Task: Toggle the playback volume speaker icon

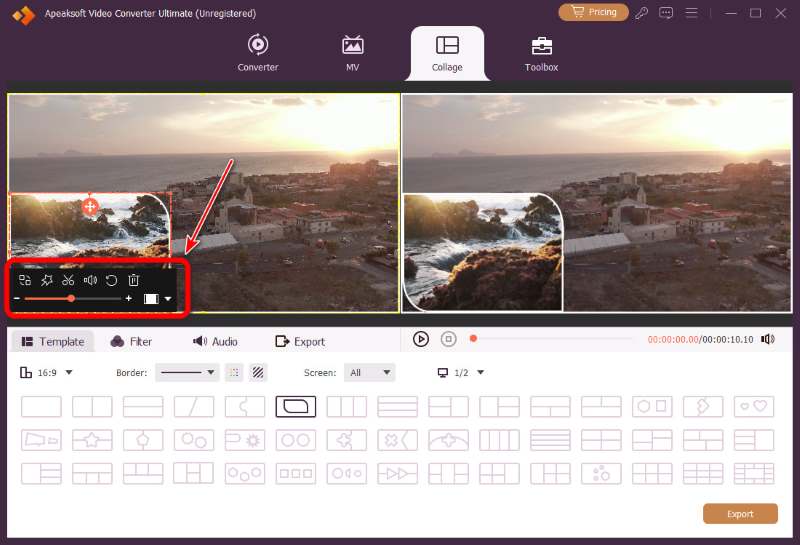Action: pyautogui.click(x=767, y=339)
